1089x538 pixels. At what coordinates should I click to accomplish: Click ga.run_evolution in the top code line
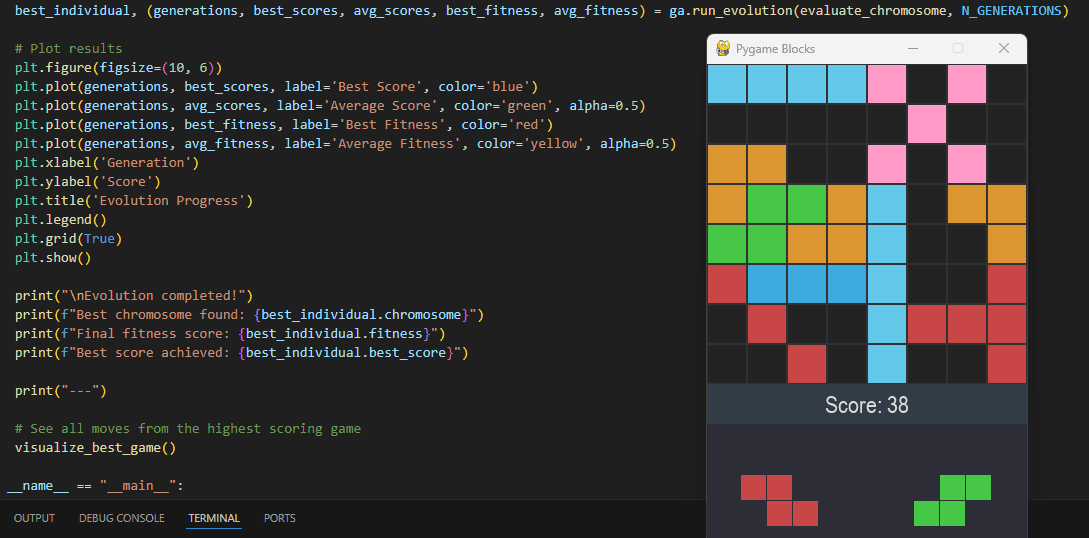pyautogui.click(x=732, y=11)
